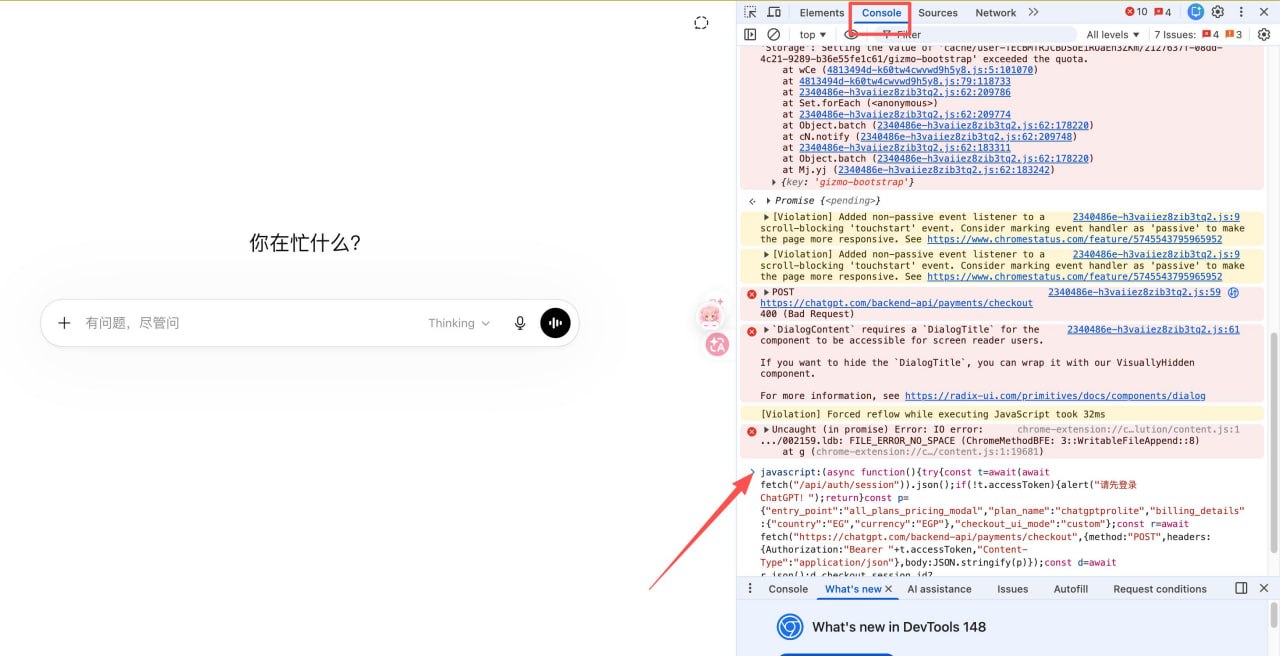Open live expression eye icon
This screenshot has width=1280, height=656.
(x=851, y=34)
